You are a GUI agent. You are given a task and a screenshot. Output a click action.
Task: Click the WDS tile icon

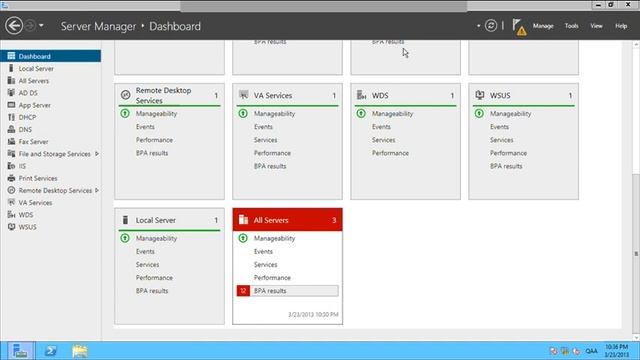coord(361,95)
